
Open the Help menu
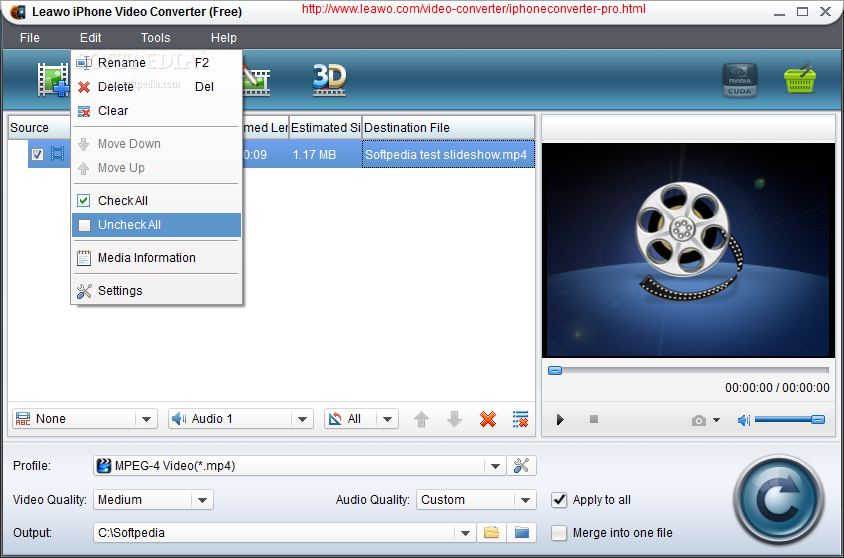coord(223,38)
